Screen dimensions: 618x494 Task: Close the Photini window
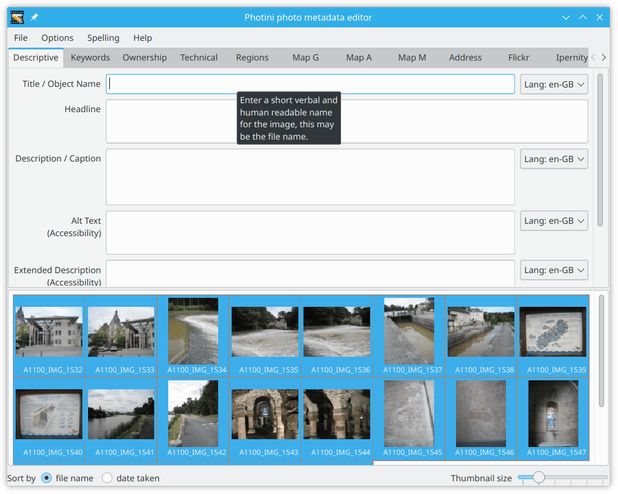[x=599, y=17]
